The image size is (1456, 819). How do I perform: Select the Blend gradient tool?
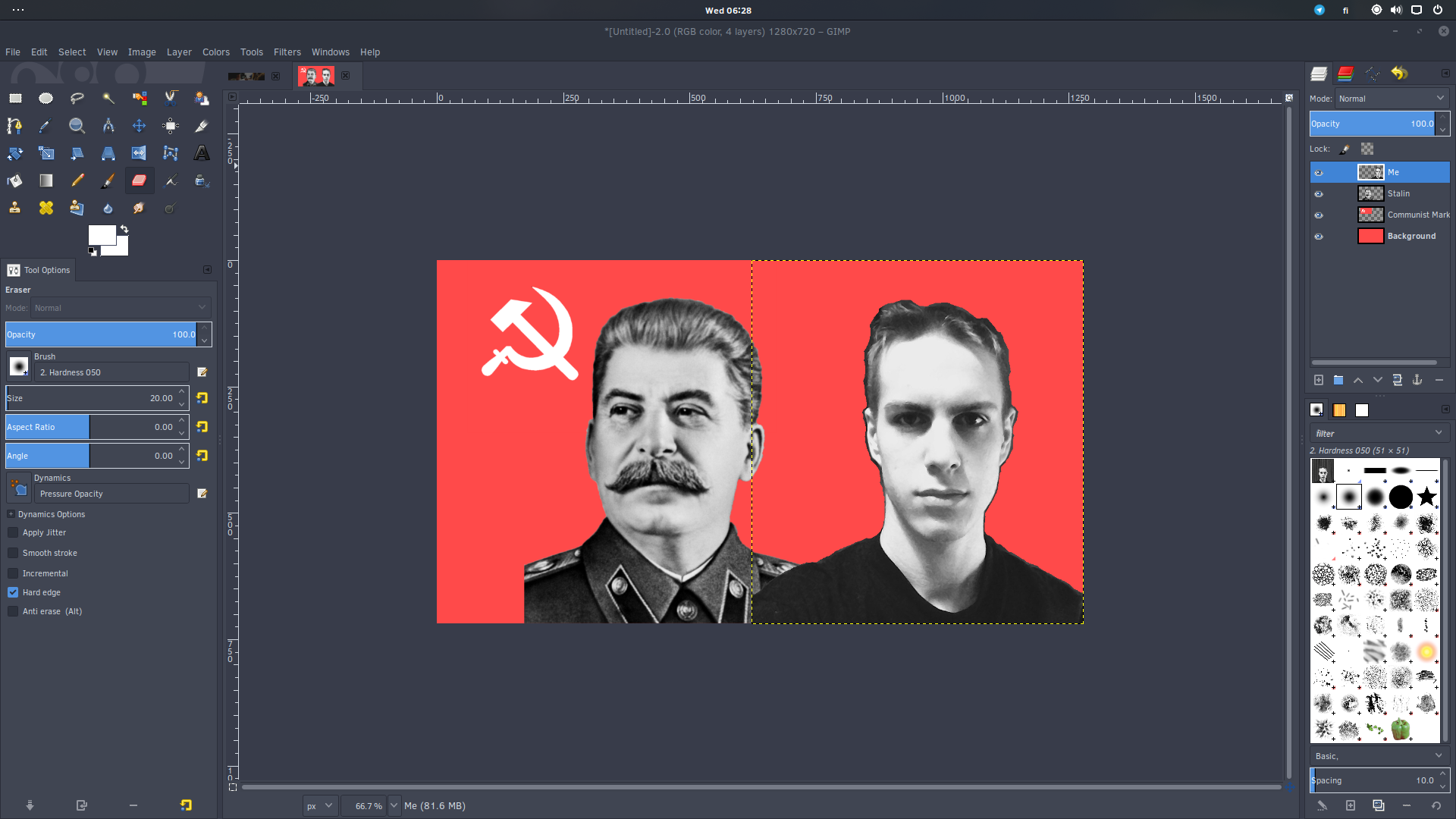tap(46, 180)
